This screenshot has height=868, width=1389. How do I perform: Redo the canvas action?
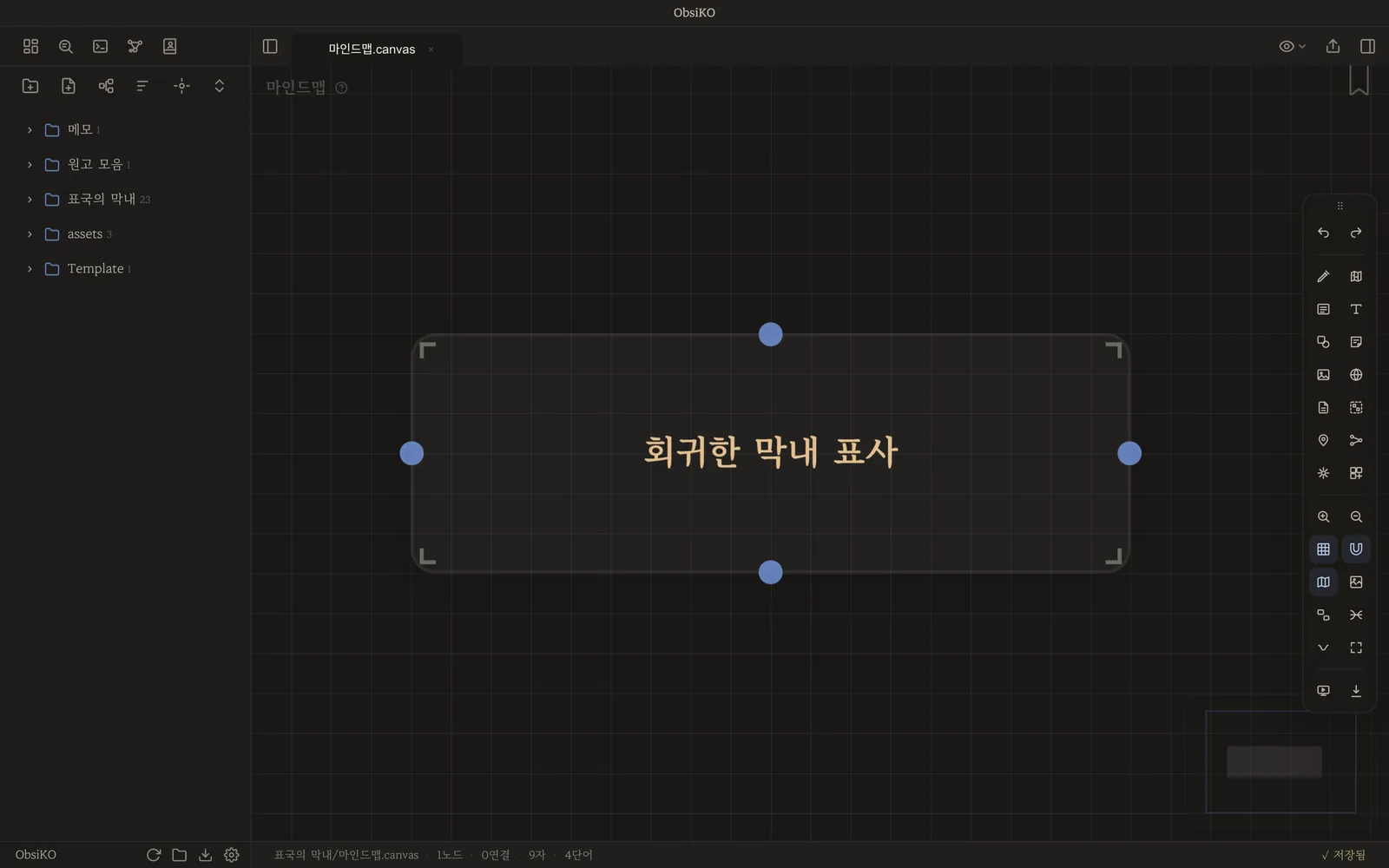click(x=1356, y=233)
